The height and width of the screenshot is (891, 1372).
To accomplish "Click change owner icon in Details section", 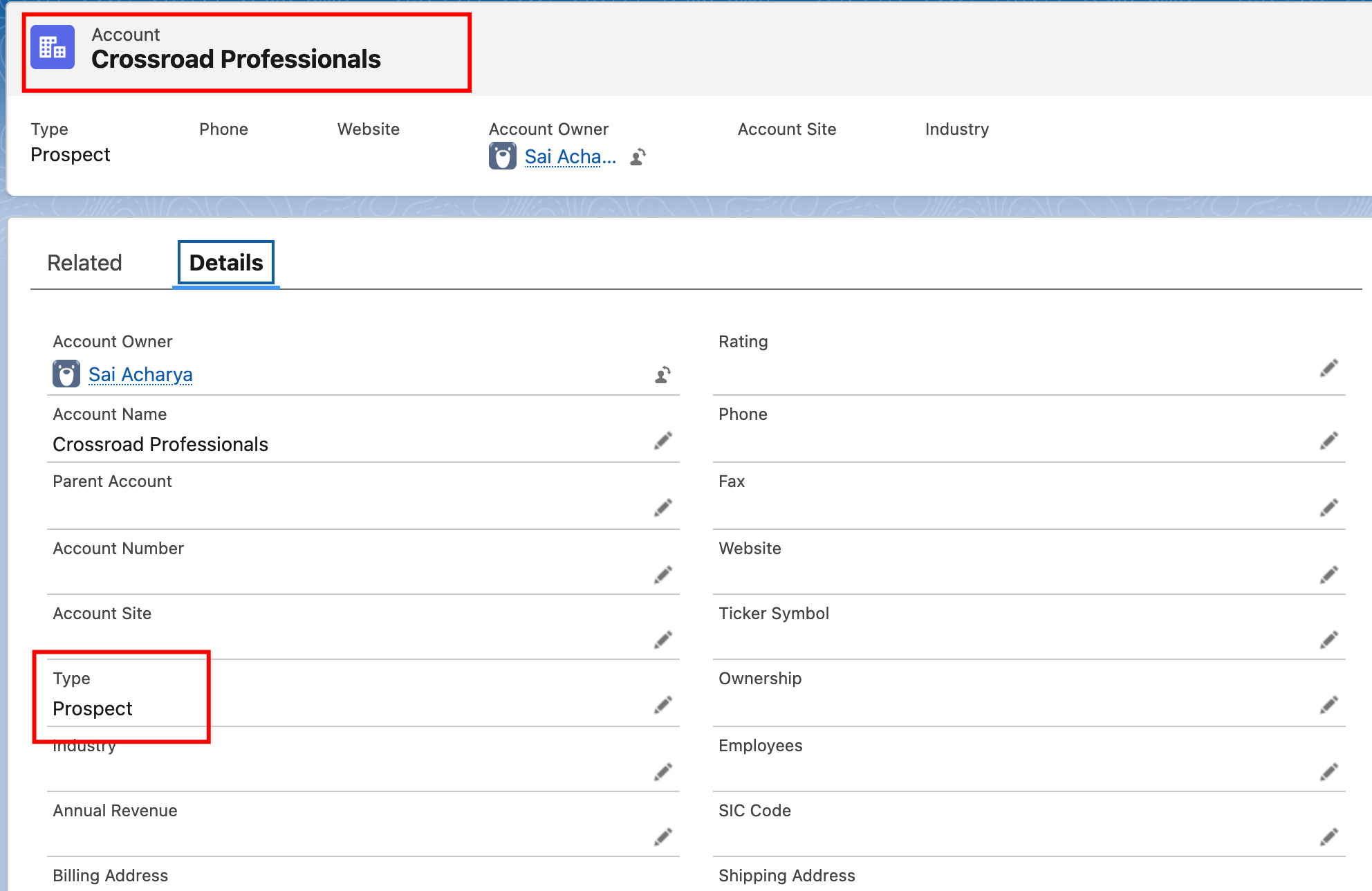I will (x=662, y=375).
